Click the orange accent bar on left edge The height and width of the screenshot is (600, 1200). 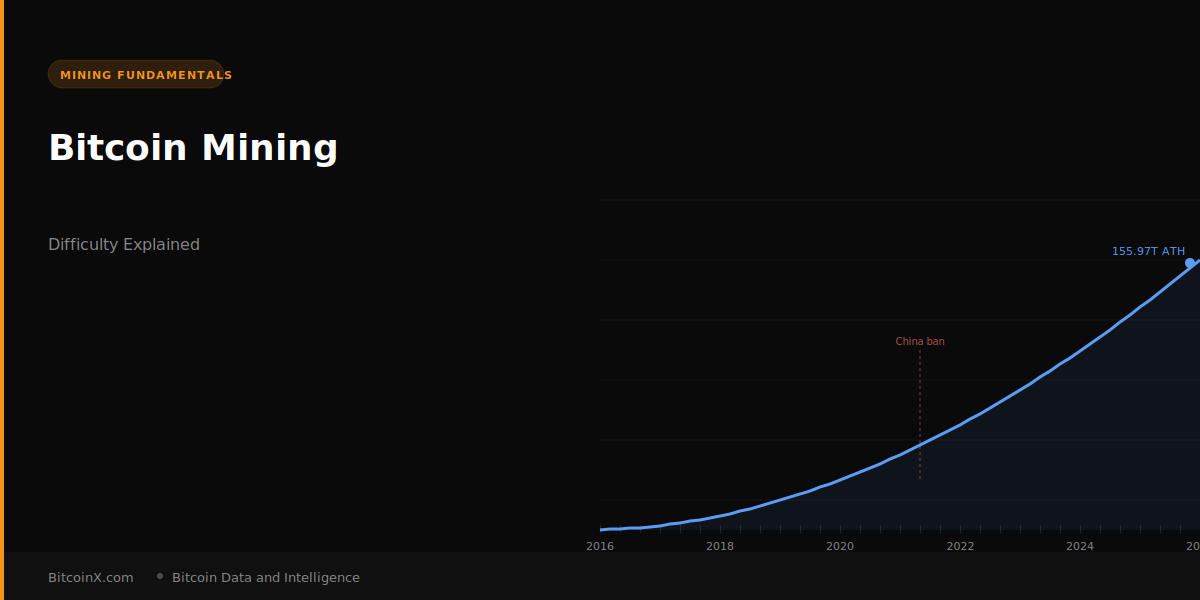pyautogui.click(x=2, y=300)
